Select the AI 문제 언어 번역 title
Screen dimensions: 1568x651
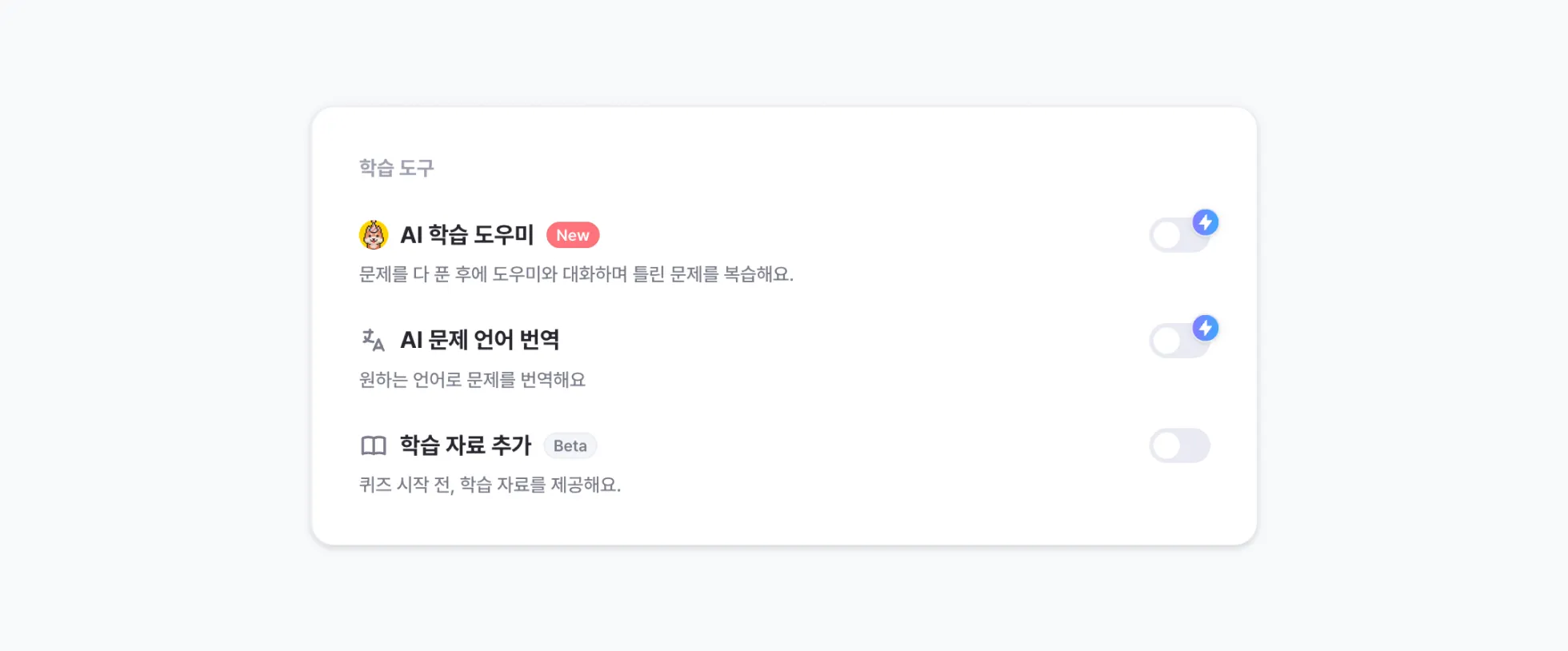tap(479, 340)
